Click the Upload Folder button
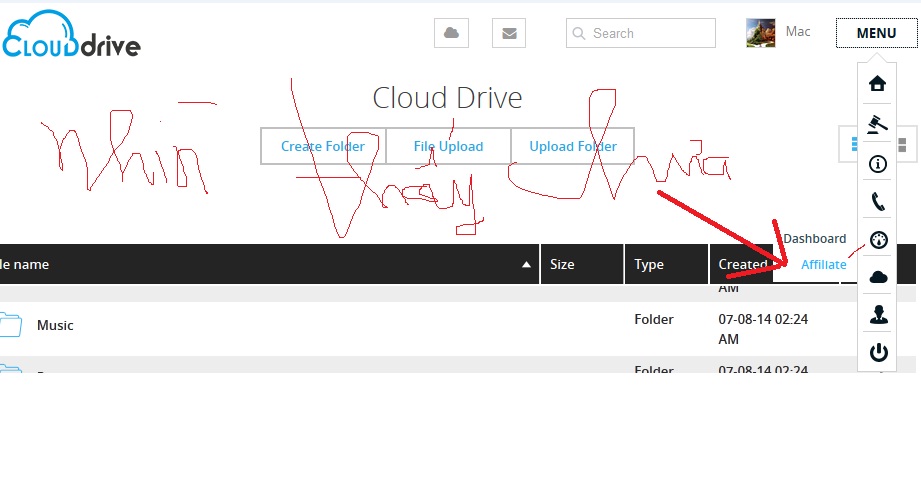Viewport: 921px width, 480px height. (x=573, y=146)
